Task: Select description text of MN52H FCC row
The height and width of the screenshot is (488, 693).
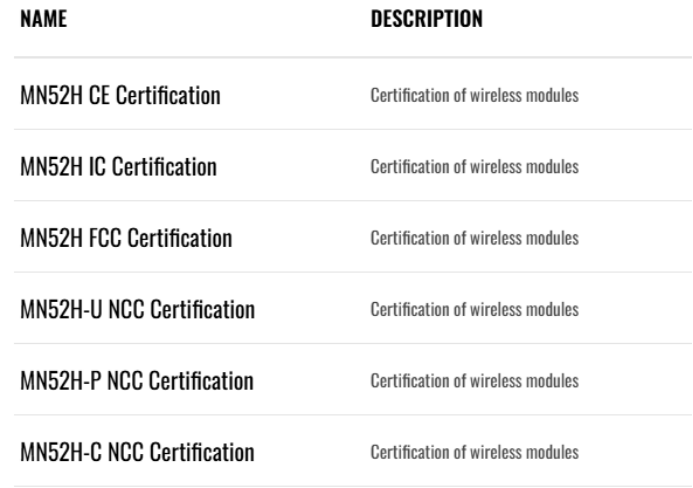Action: click(x=475, y=238)
